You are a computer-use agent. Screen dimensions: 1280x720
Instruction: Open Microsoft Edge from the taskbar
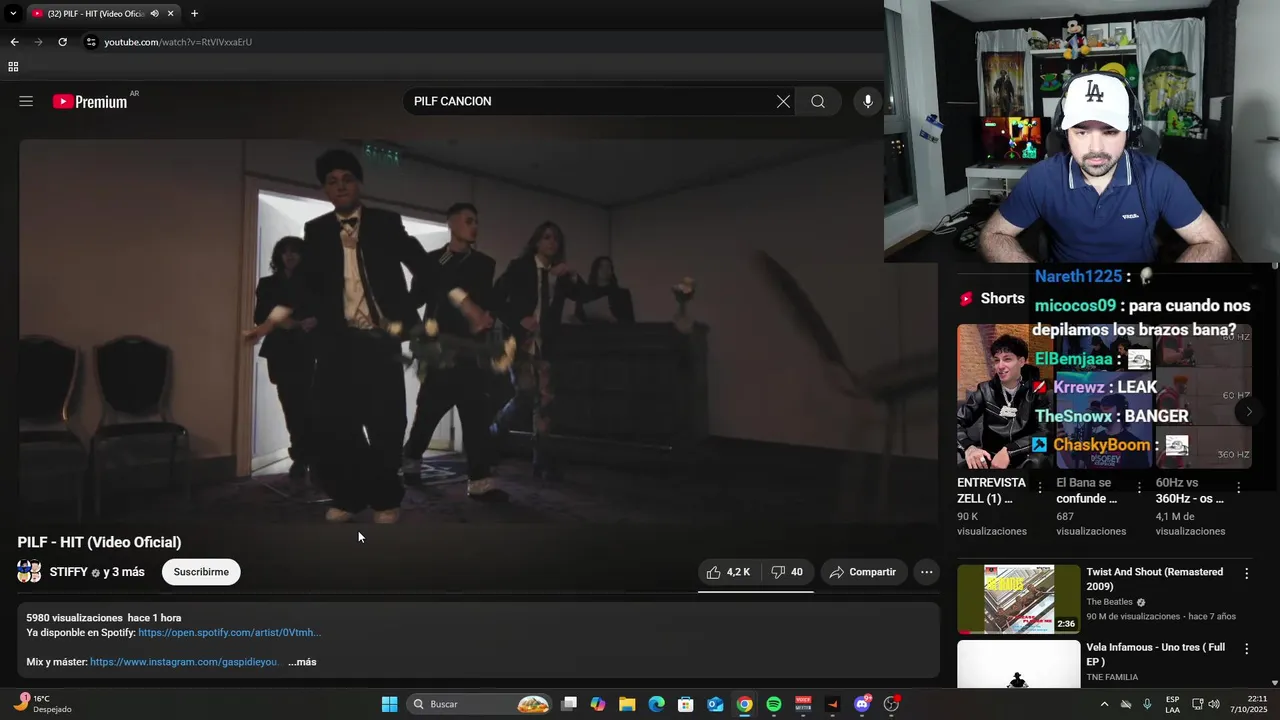point(656,704)
